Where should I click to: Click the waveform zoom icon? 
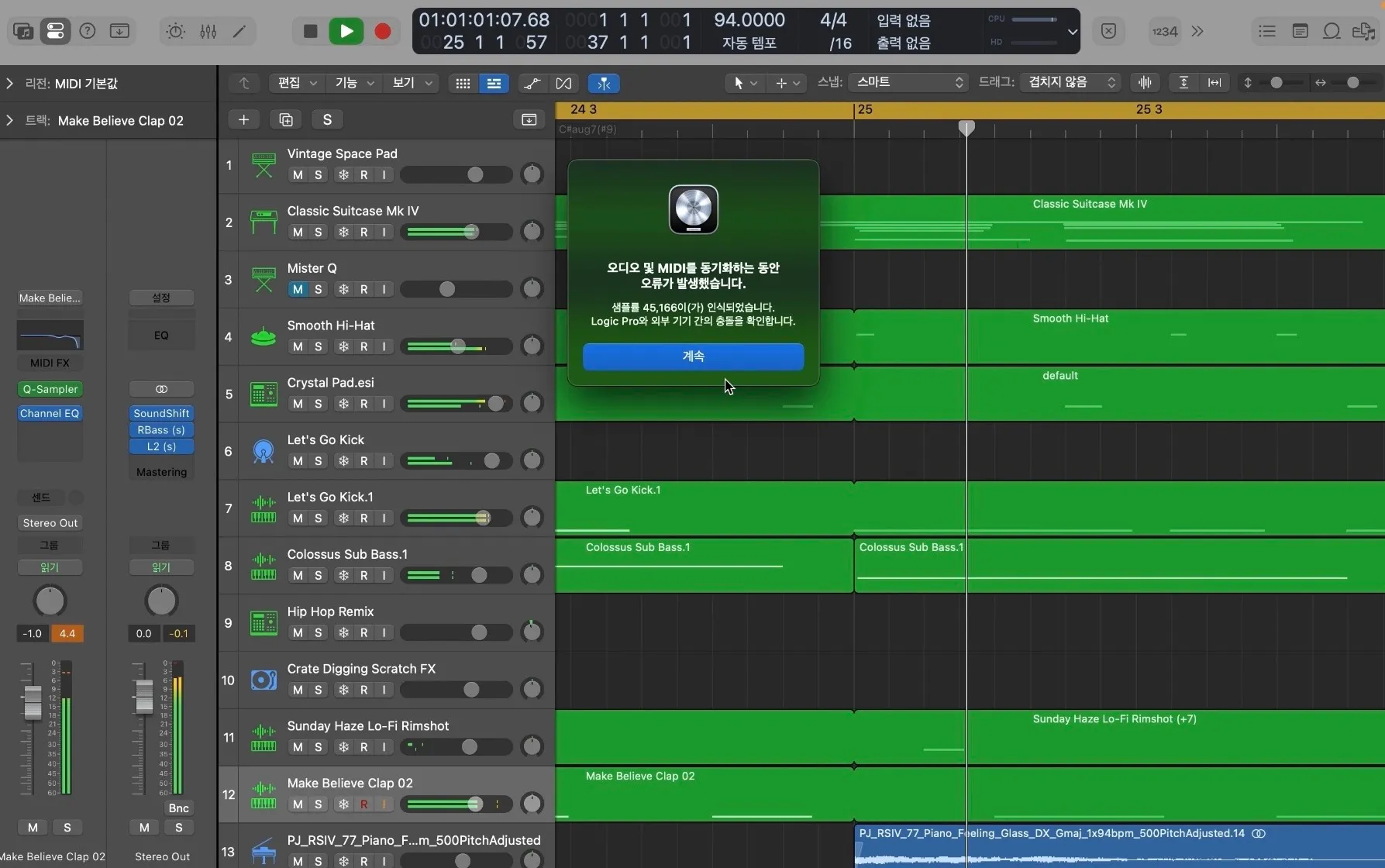click(x=1145, y=82)
